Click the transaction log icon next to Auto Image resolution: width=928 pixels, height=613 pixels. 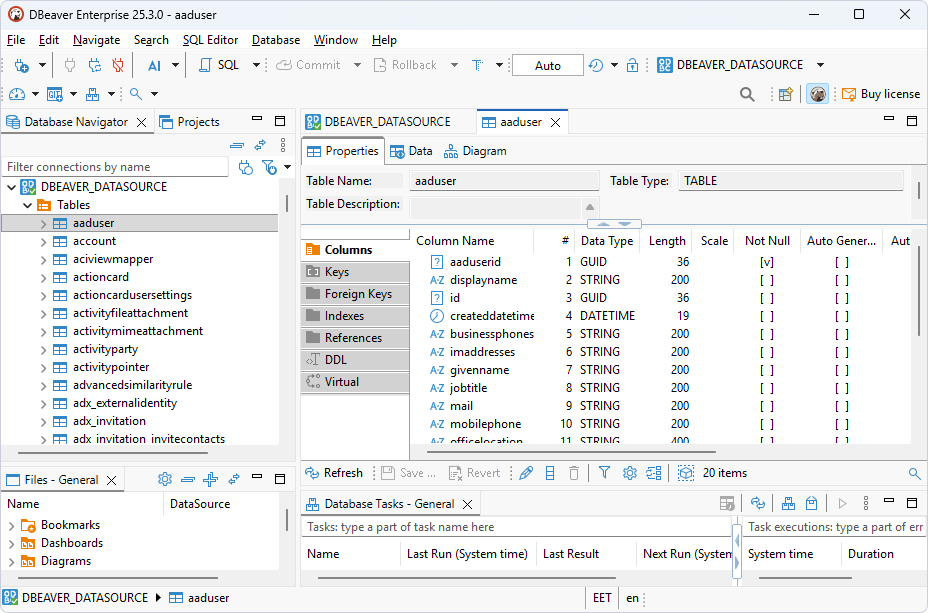point(594,65)
